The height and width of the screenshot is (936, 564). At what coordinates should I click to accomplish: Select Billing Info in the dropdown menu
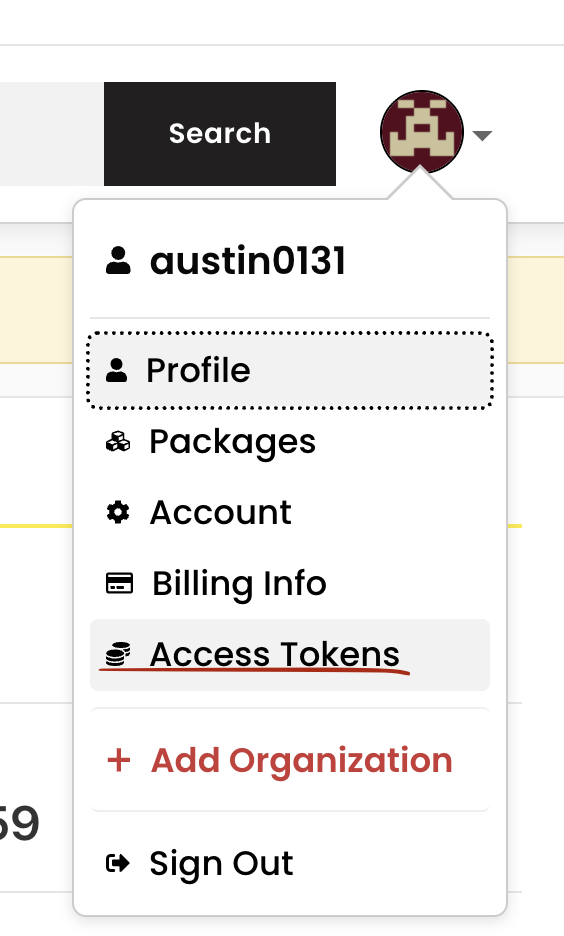click(290, 583)
